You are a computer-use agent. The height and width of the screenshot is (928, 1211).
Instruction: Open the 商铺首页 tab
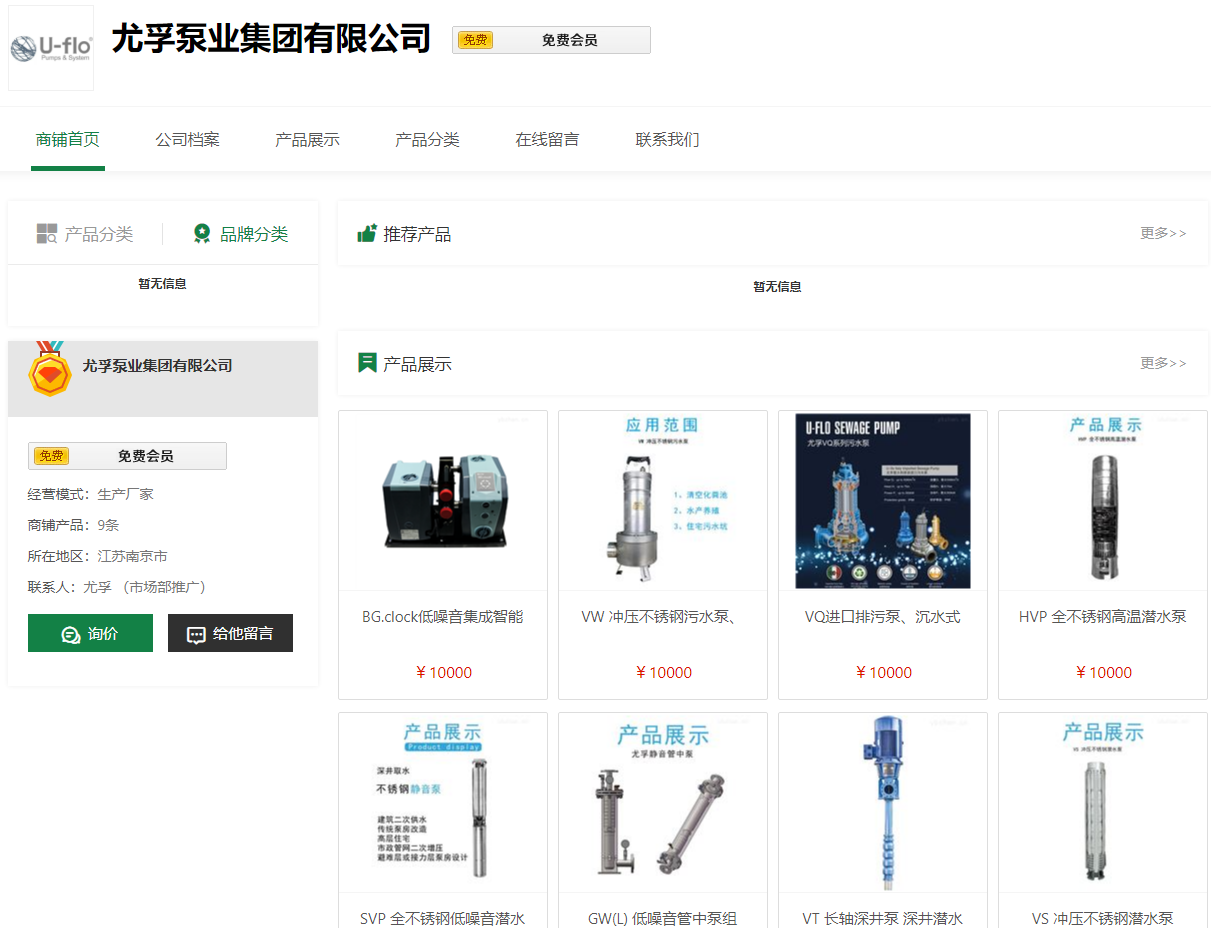pos(68,139)
